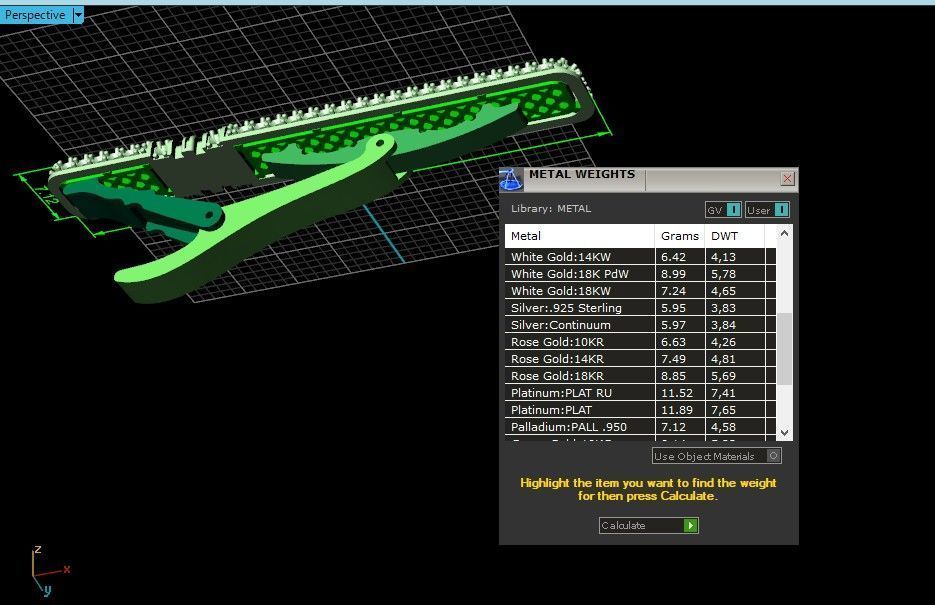Click scrollbar up arrow in metal list
935x605 pixels.
tap(785, 234)
